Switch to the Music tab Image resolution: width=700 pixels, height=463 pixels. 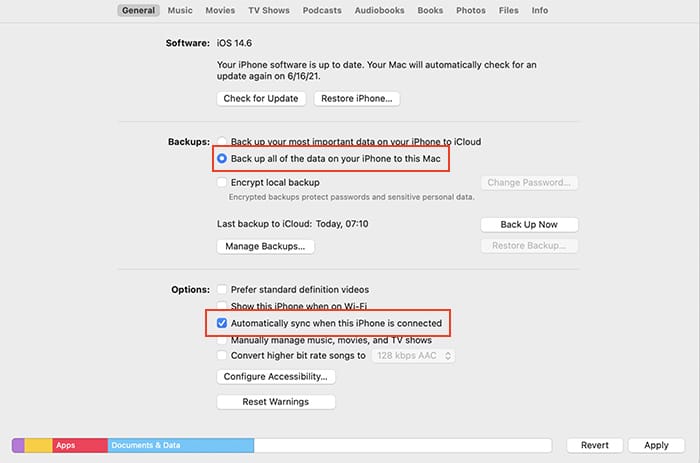click(x=180, y=10)
